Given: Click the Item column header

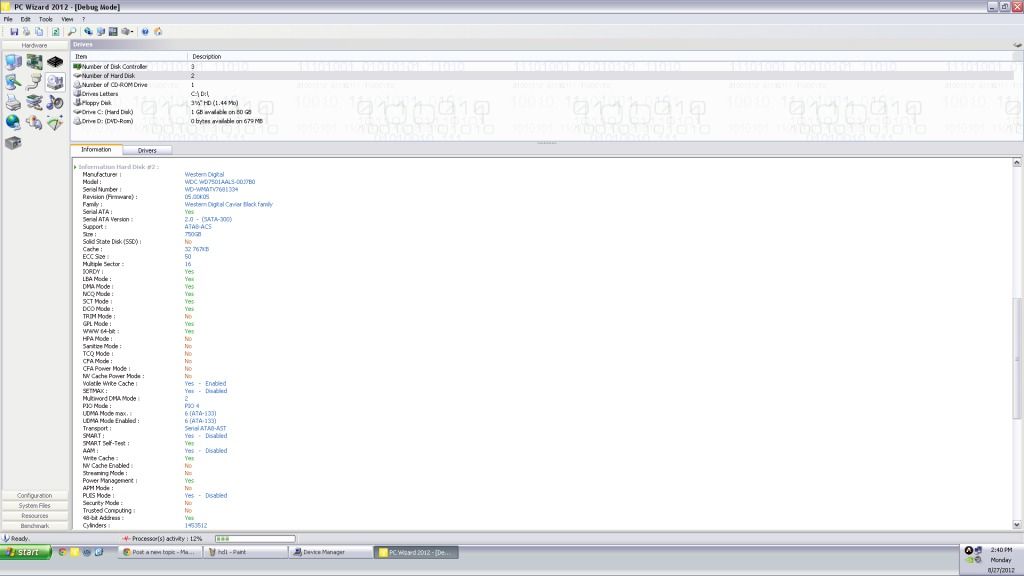Looking at the screenshot, I should point(129,57).
